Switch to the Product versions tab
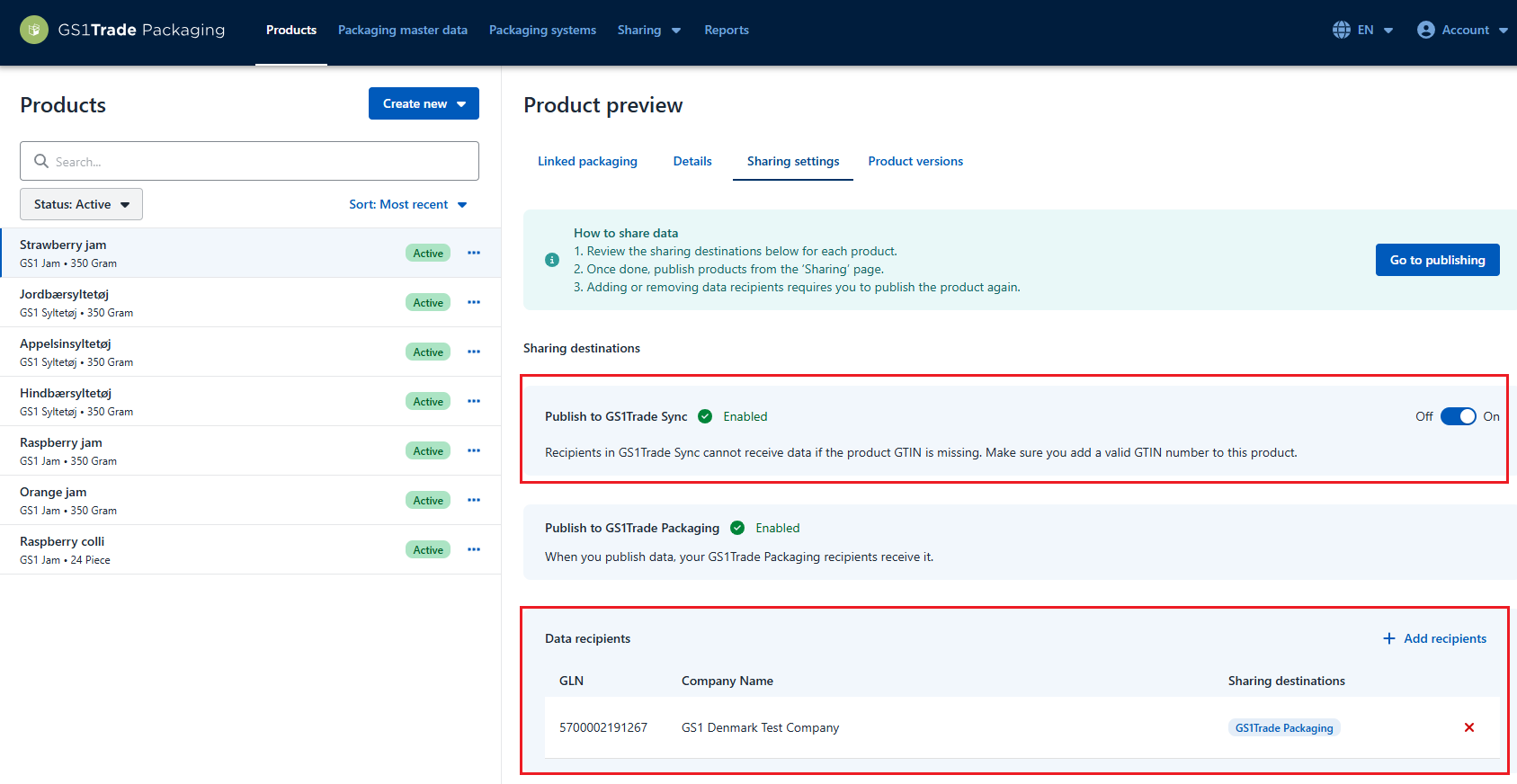This screenshot has height=784, width=1517. click(915, 161)
